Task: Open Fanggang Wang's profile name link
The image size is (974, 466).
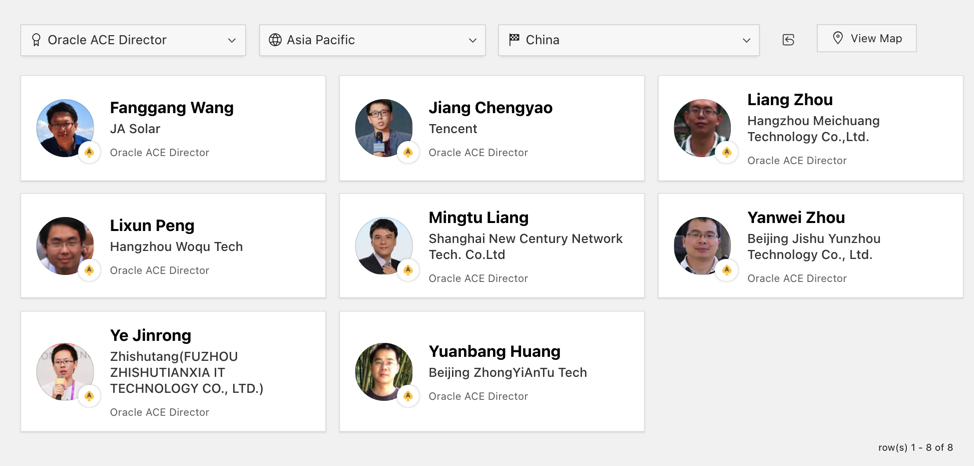Action: point(172,108)
